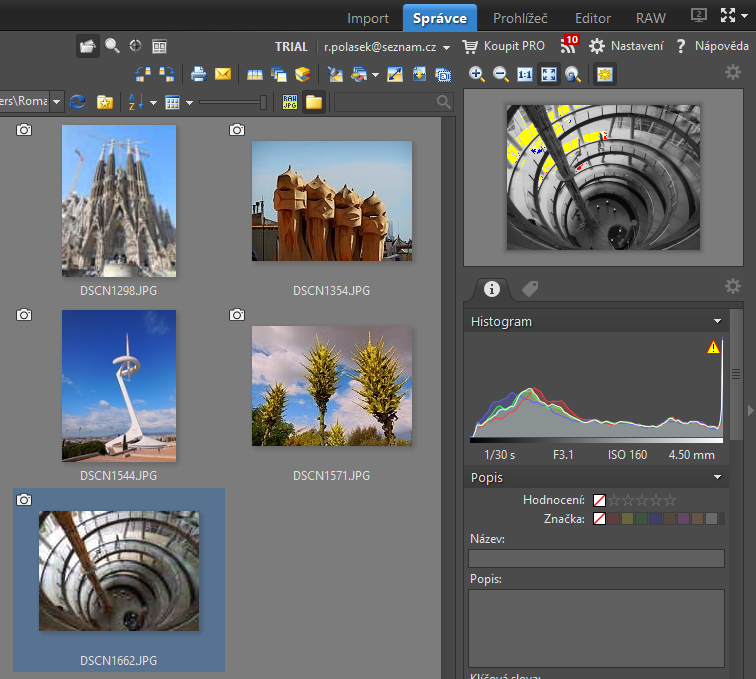Send photo by email envelope icon
Screen dimensions: 756x679
tap(223, 74)
